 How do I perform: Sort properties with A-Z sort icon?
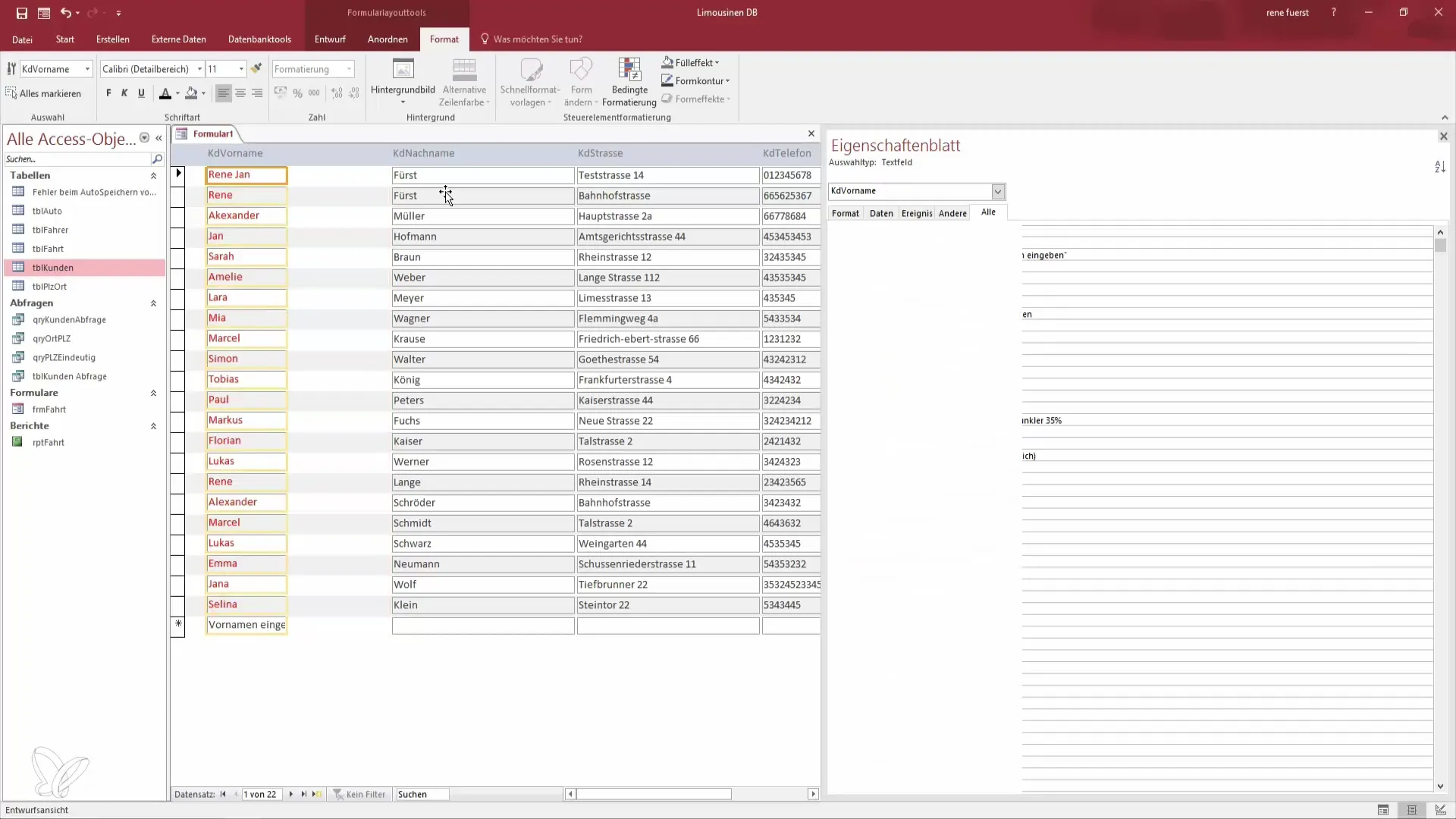(1440, 167)
